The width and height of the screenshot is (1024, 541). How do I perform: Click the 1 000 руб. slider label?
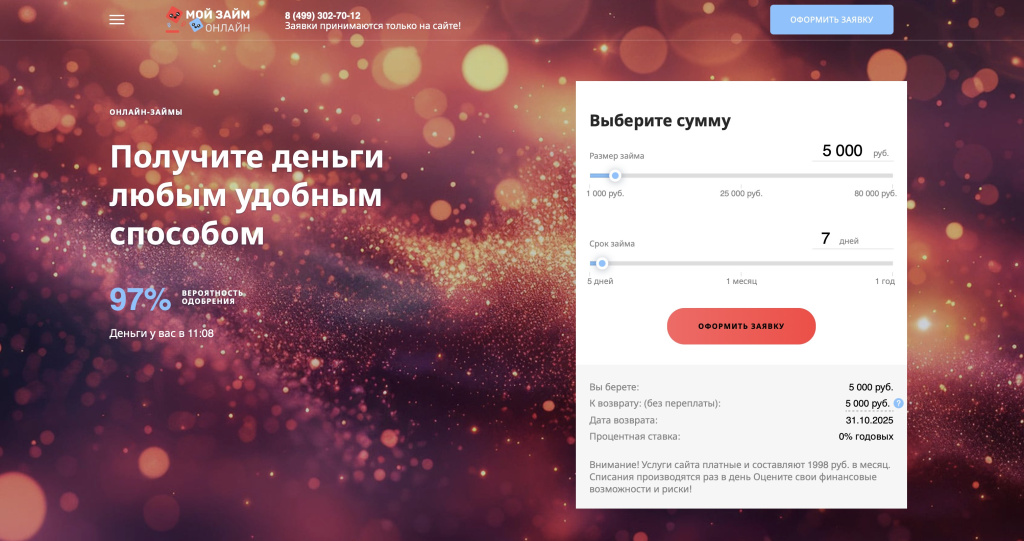point(605,193)
